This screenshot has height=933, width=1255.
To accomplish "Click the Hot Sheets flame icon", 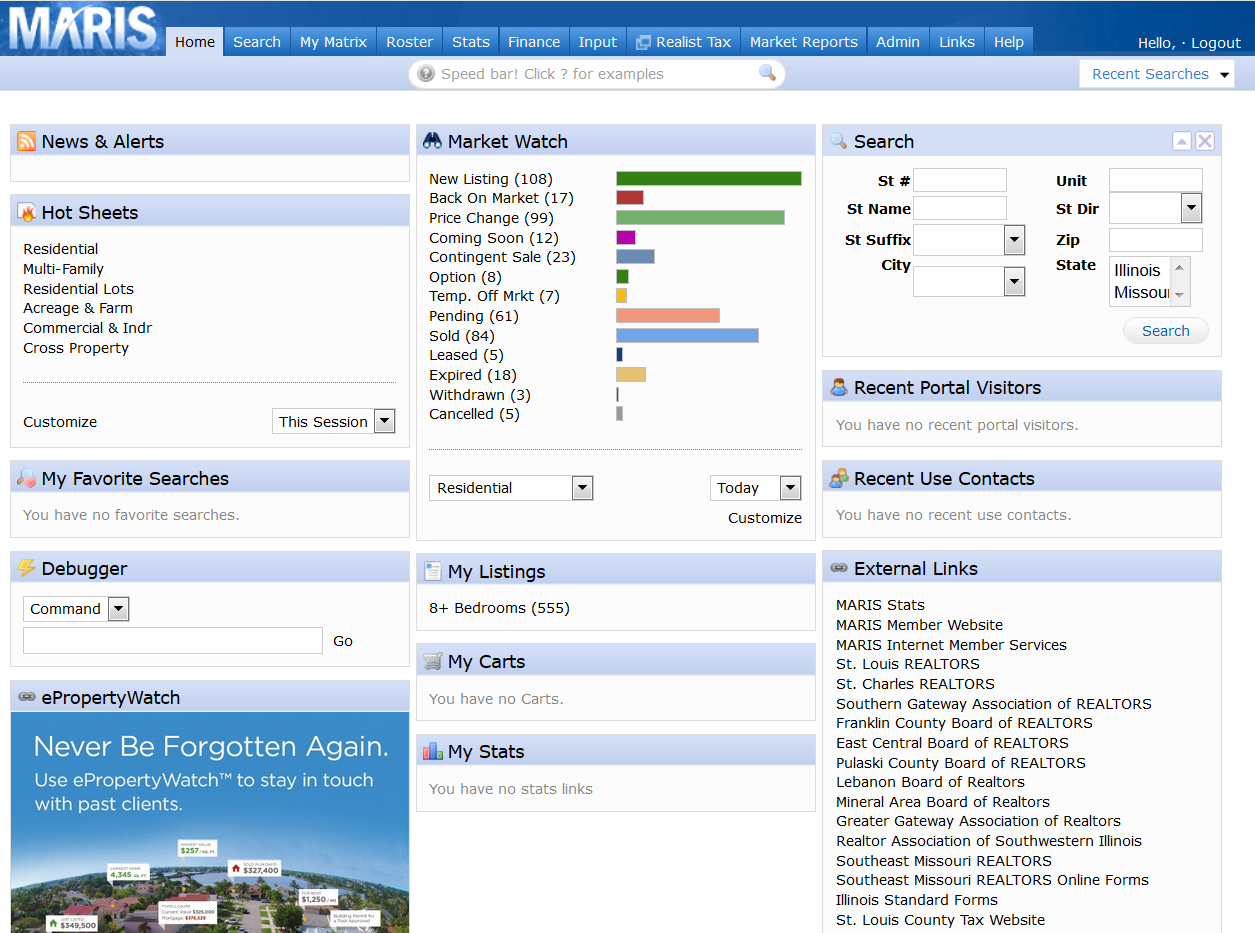I will (27, 212).
